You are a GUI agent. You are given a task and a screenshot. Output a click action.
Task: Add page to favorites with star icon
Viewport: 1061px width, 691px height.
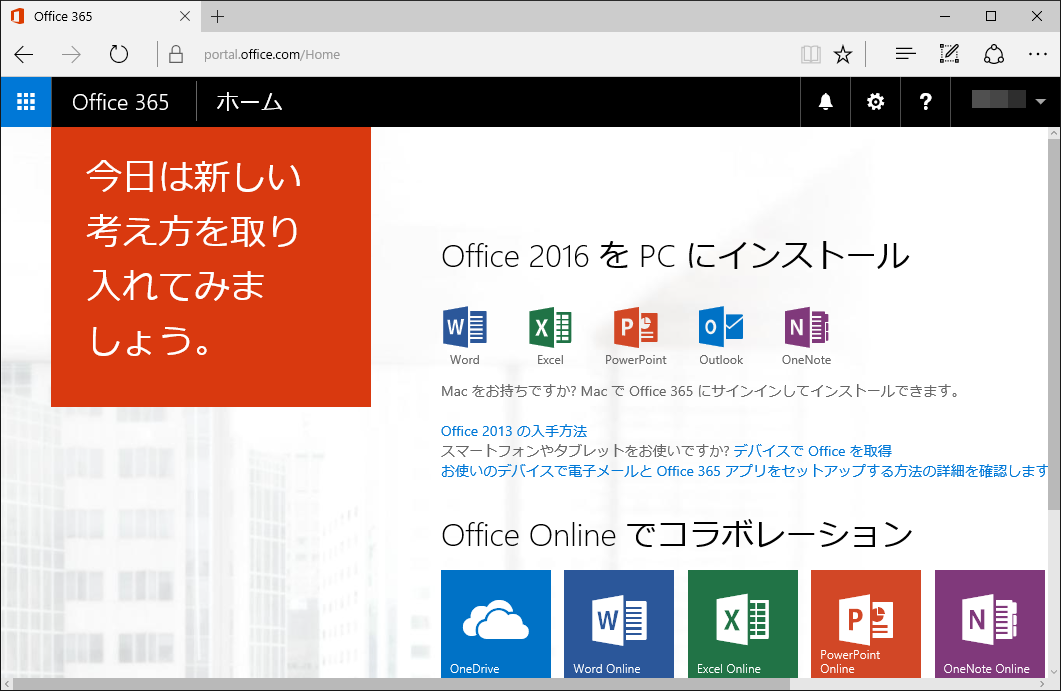843,54
